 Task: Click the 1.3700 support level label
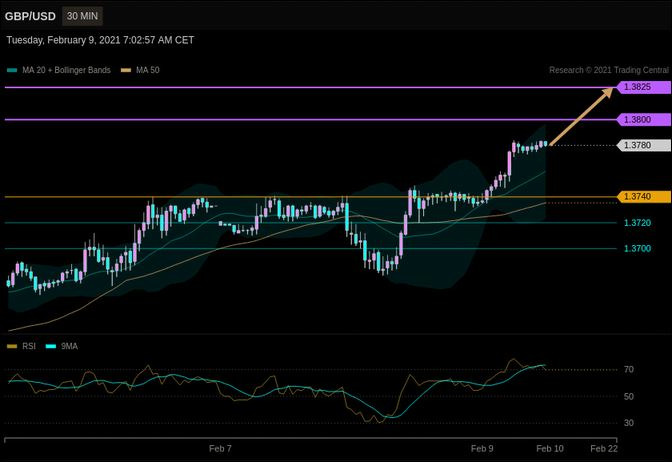point(637,249)
